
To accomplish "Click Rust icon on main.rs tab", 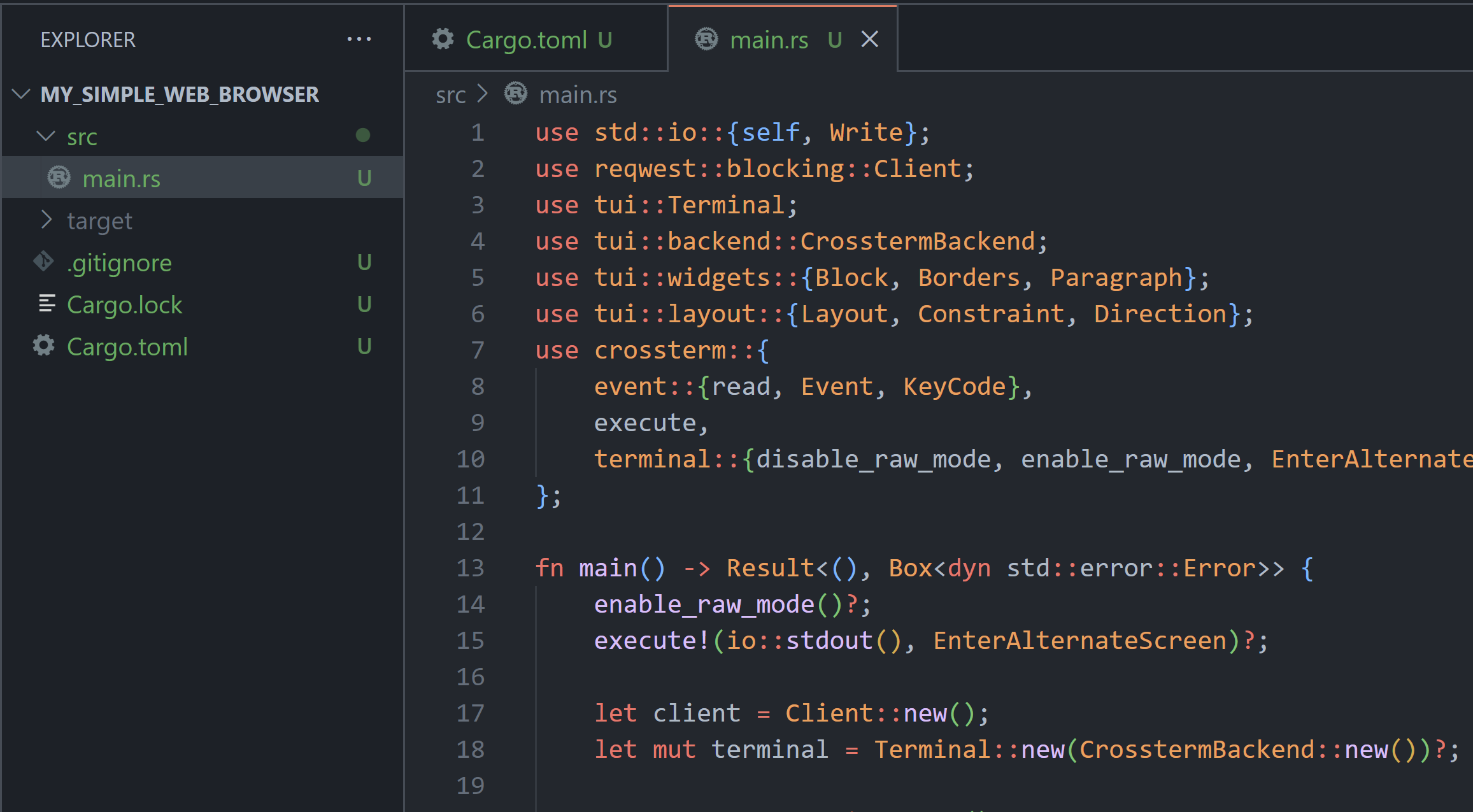I will tap(706, 39).
